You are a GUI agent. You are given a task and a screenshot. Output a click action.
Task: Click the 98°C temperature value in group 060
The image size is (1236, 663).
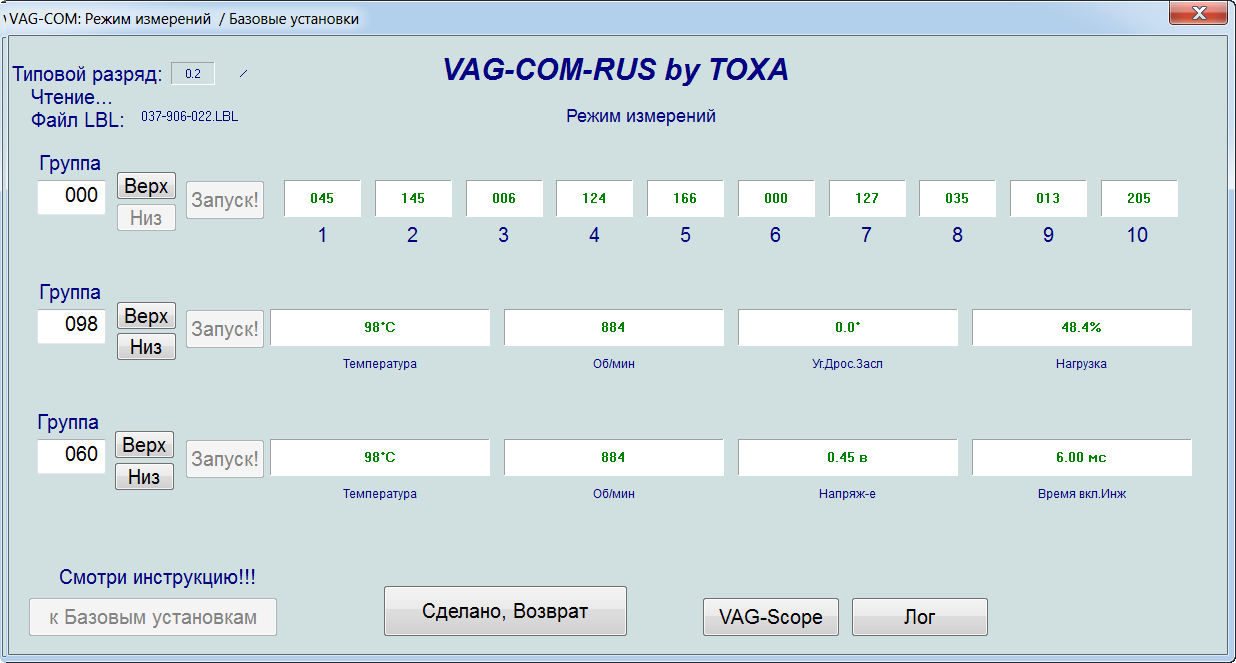click(380, 457)
